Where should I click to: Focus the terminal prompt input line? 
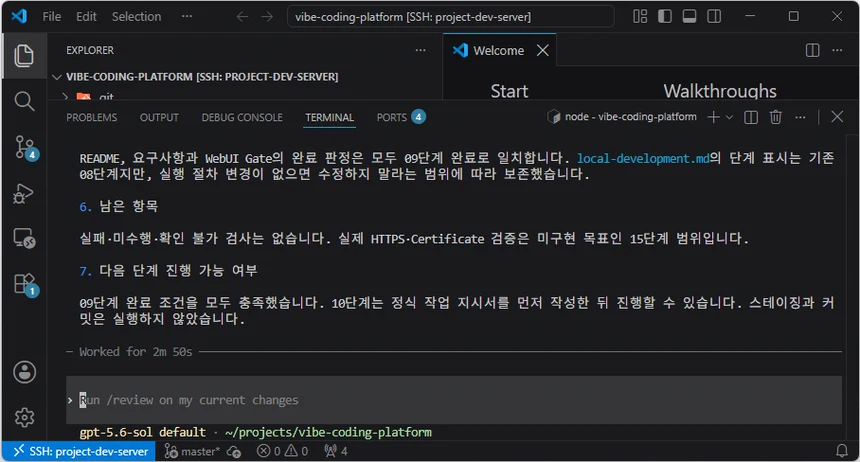454,400
